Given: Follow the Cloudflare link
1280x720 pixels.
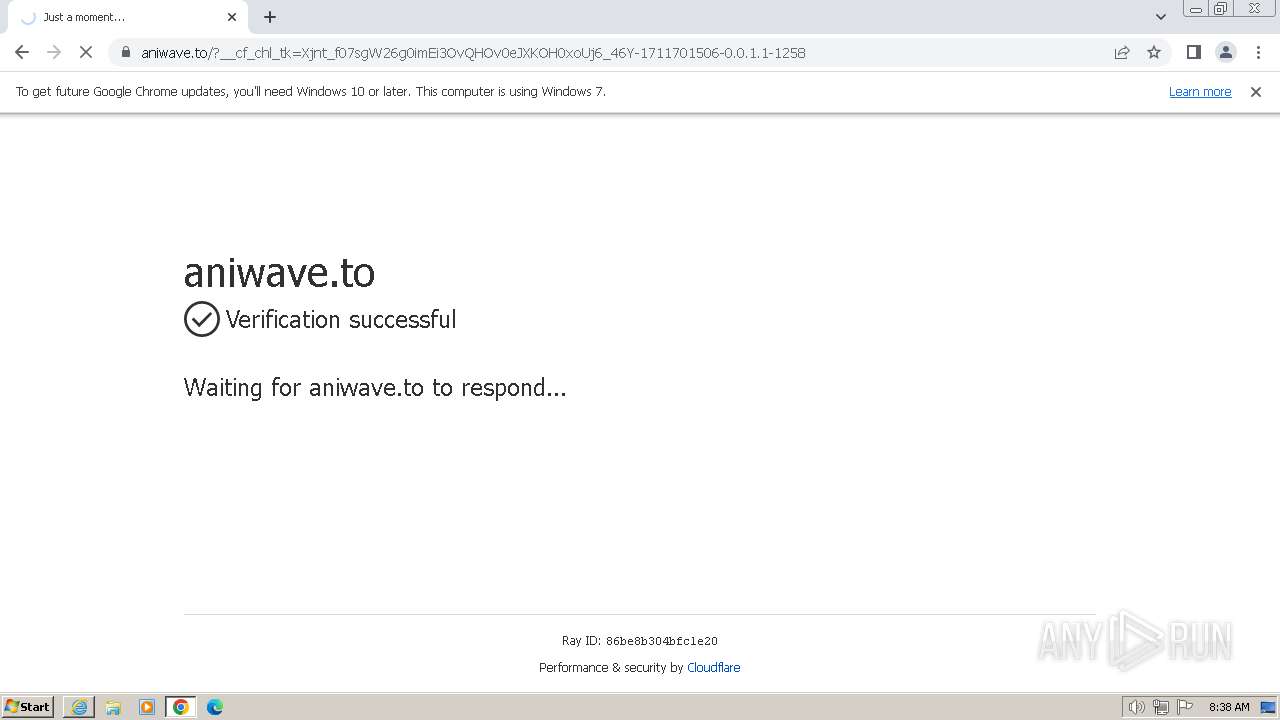Looking at the screenshot, I should 714,668.
